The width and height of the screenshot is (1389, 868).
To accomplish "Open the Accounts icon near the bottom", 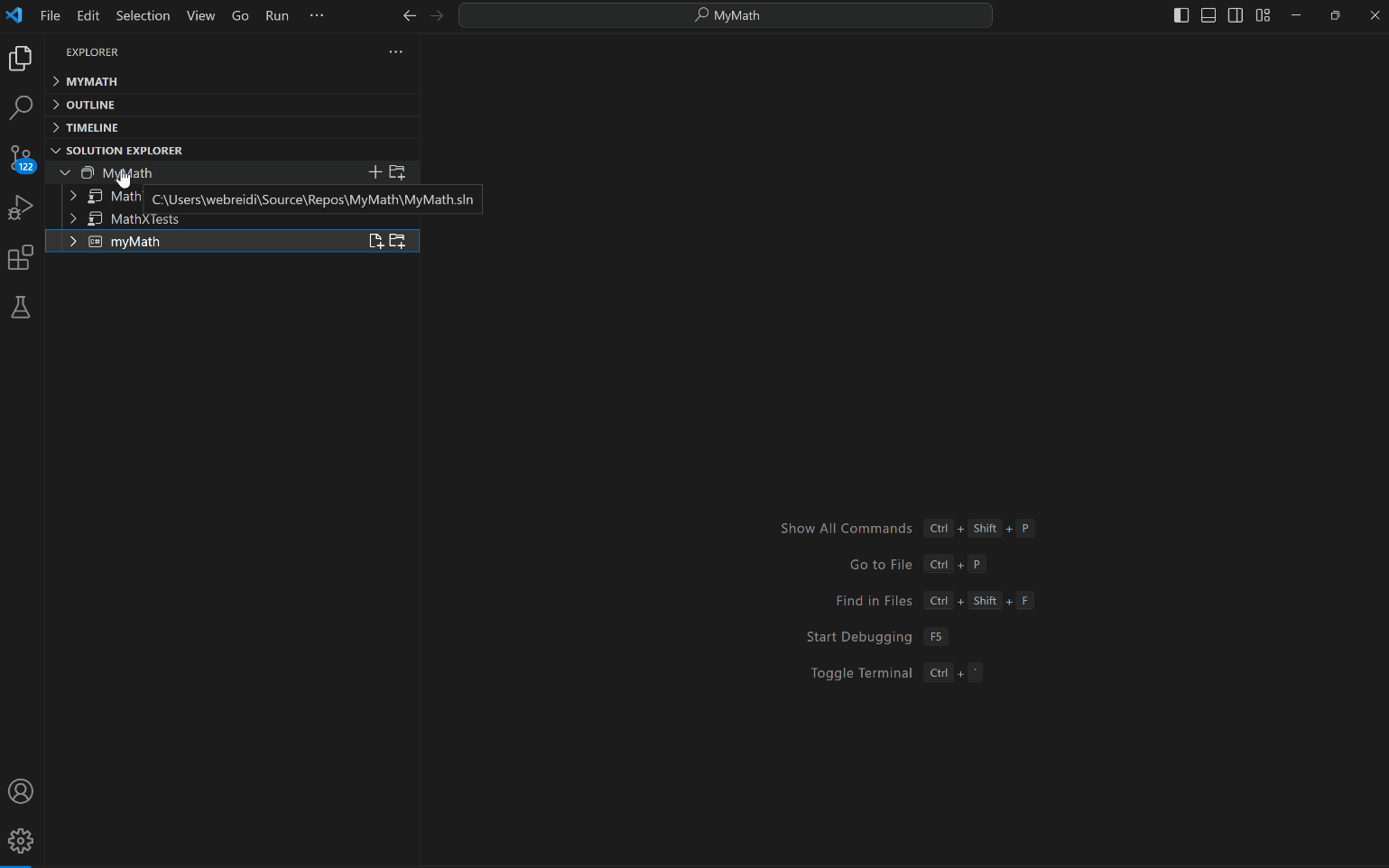I will [21, 791].
